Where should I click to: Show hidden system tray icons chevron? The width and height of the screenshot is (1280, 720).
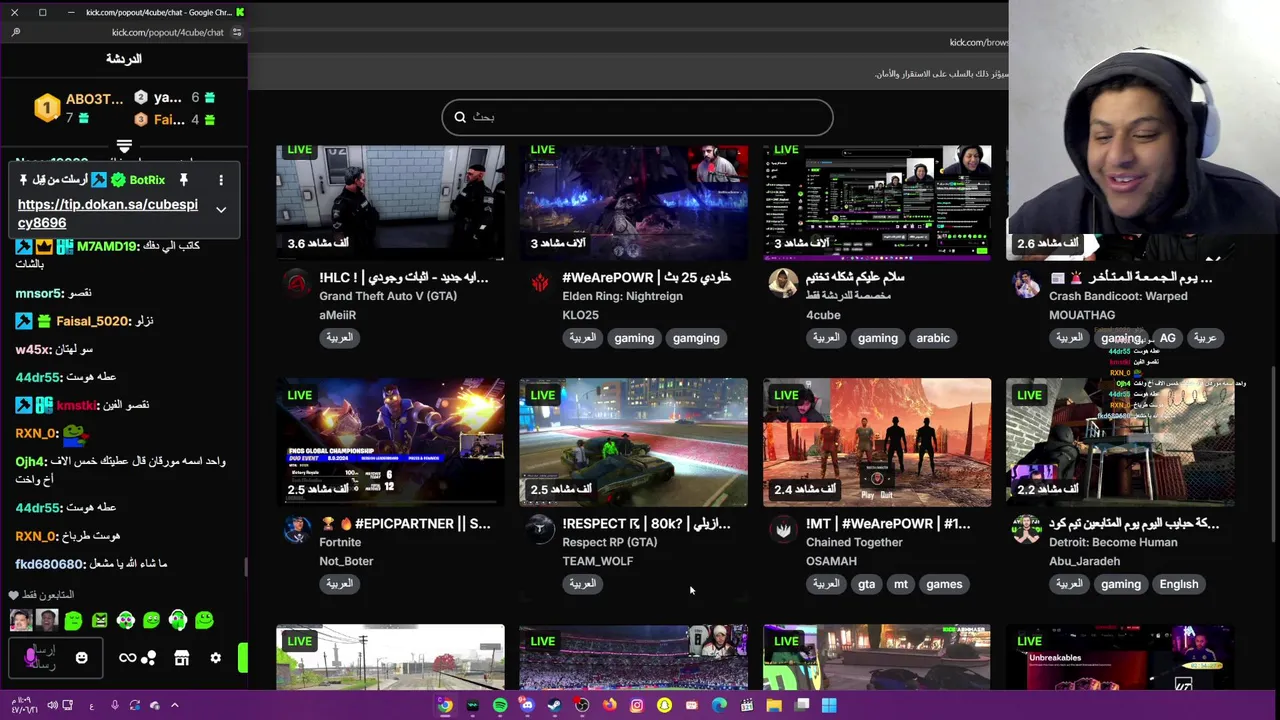174,705
